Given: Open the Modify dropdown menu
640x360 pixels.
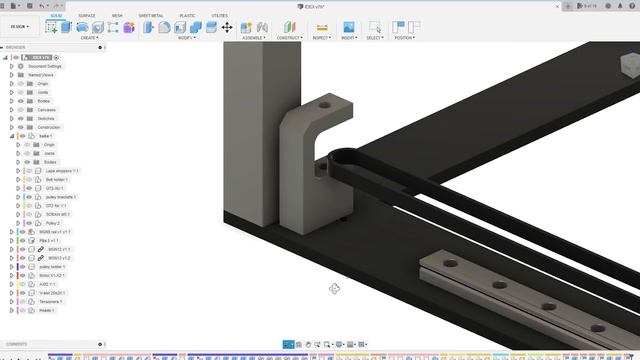Looking at the screenshot, I should pos(187,38).
